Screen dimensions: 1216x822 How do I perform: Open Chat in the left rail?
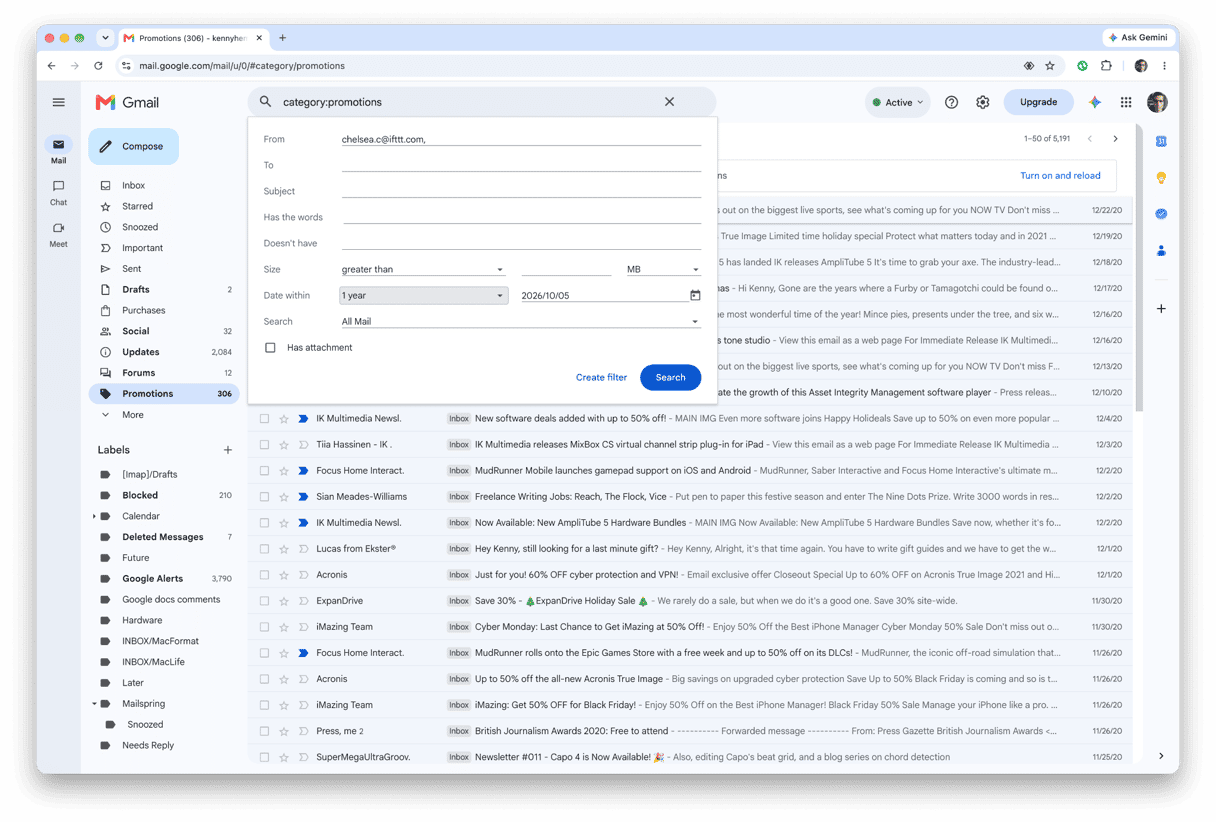(x=59, y=192)
